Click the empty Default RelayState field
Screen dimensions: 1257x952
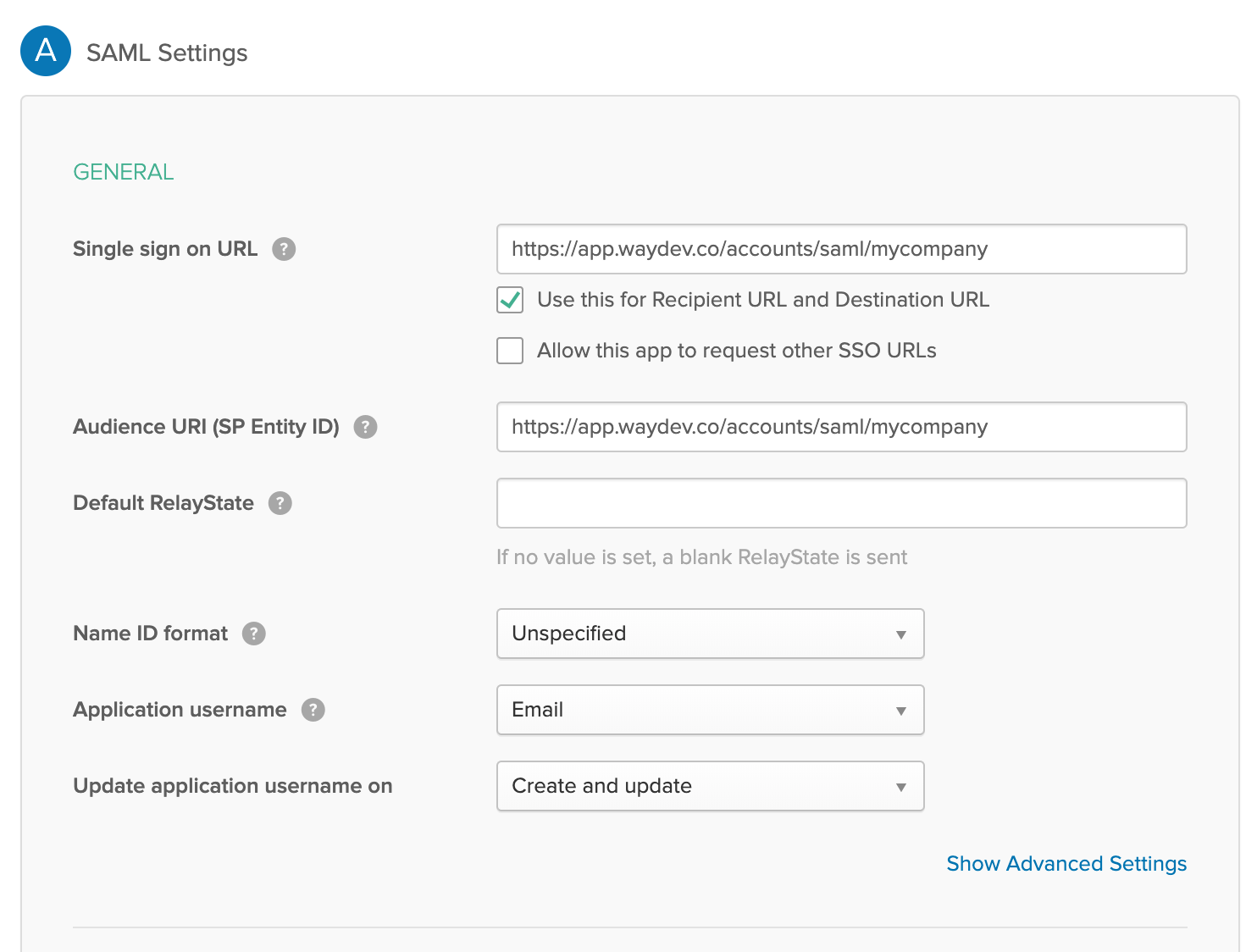pos(841,503)
